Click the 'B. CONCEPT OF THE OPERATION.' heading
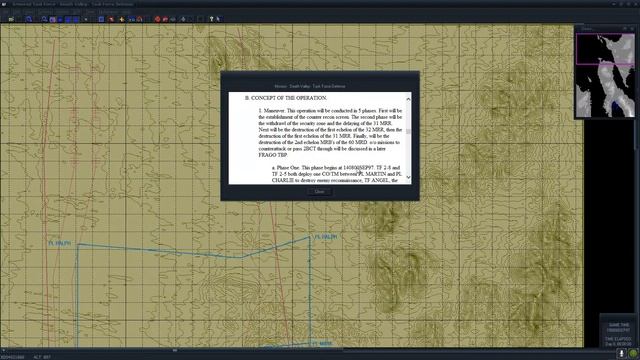This screenshot has width=640, height=360. pyautogui.click(x=286, y=98)
